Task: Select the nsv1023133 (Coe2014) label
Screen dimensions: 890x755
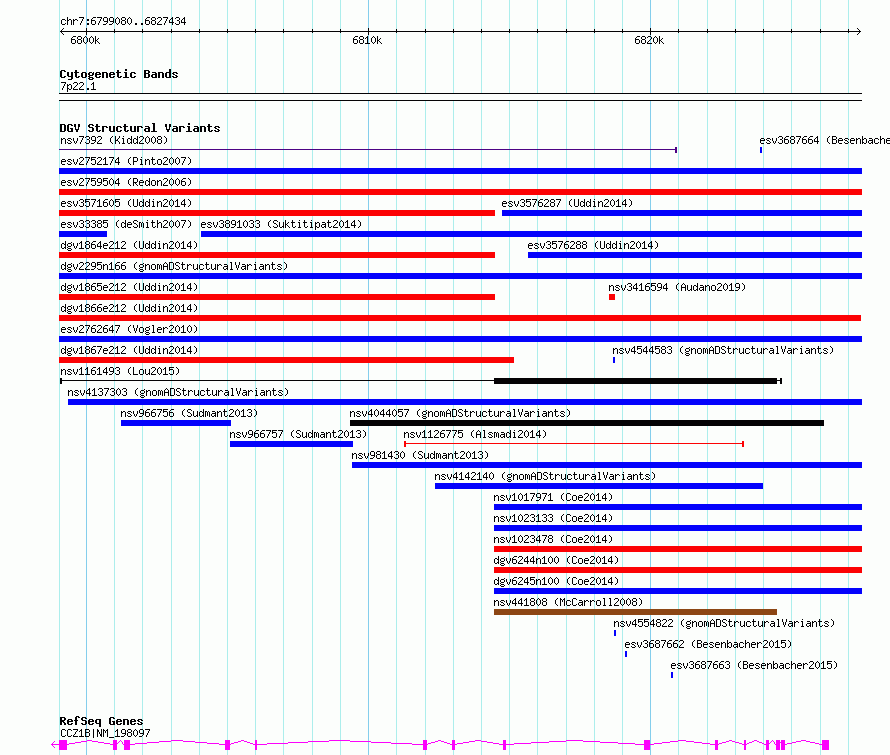Action: coord(553,518)
